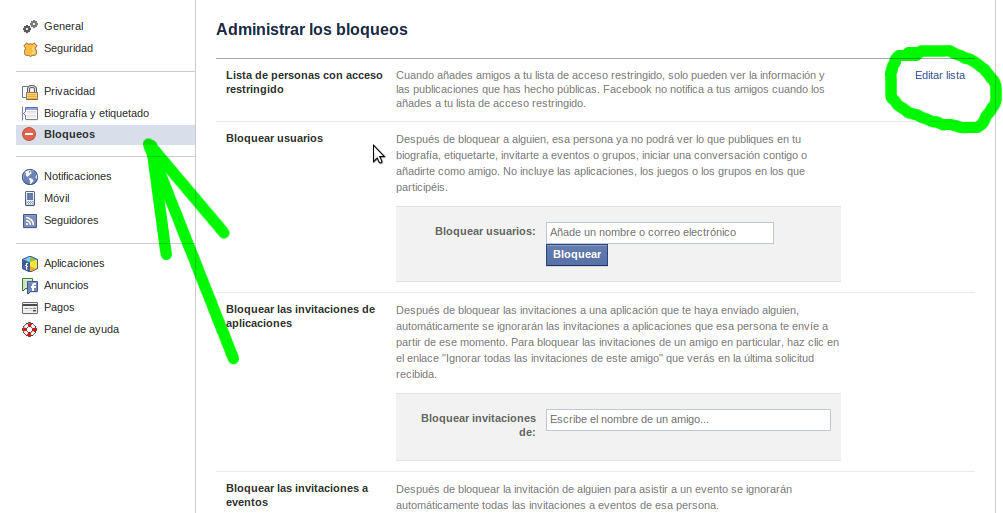1003x513 pixels.
Task: Click the Bloquear invitaciones friend name field
Action: coord(687,420)
